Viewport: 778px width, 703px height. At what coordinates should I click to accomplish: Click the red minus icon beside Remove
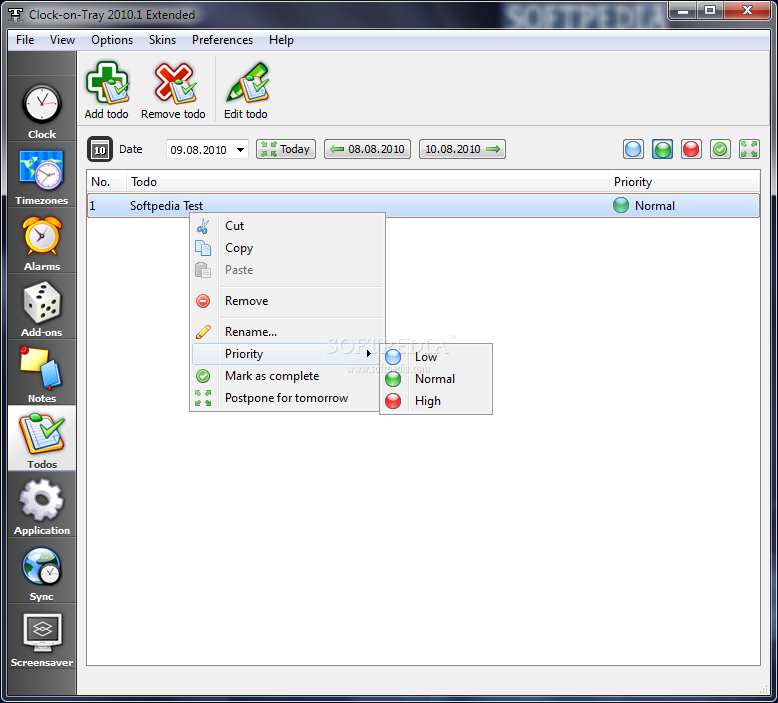pyautogui.click(x=203, y=301)
